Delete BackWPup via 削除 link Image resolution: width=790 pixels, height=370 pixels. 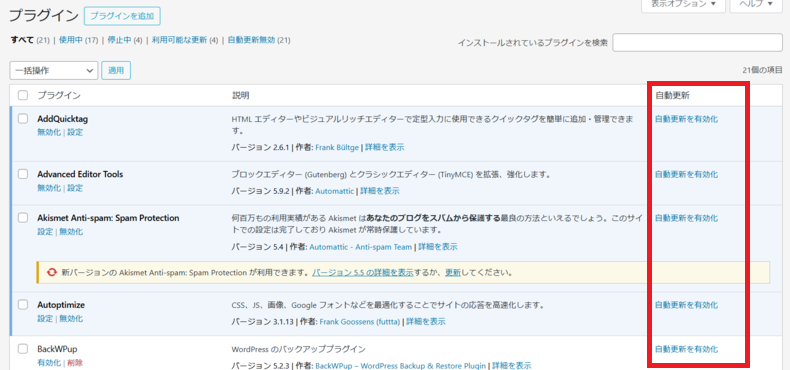pyautogui.click(x=75, y=363)
